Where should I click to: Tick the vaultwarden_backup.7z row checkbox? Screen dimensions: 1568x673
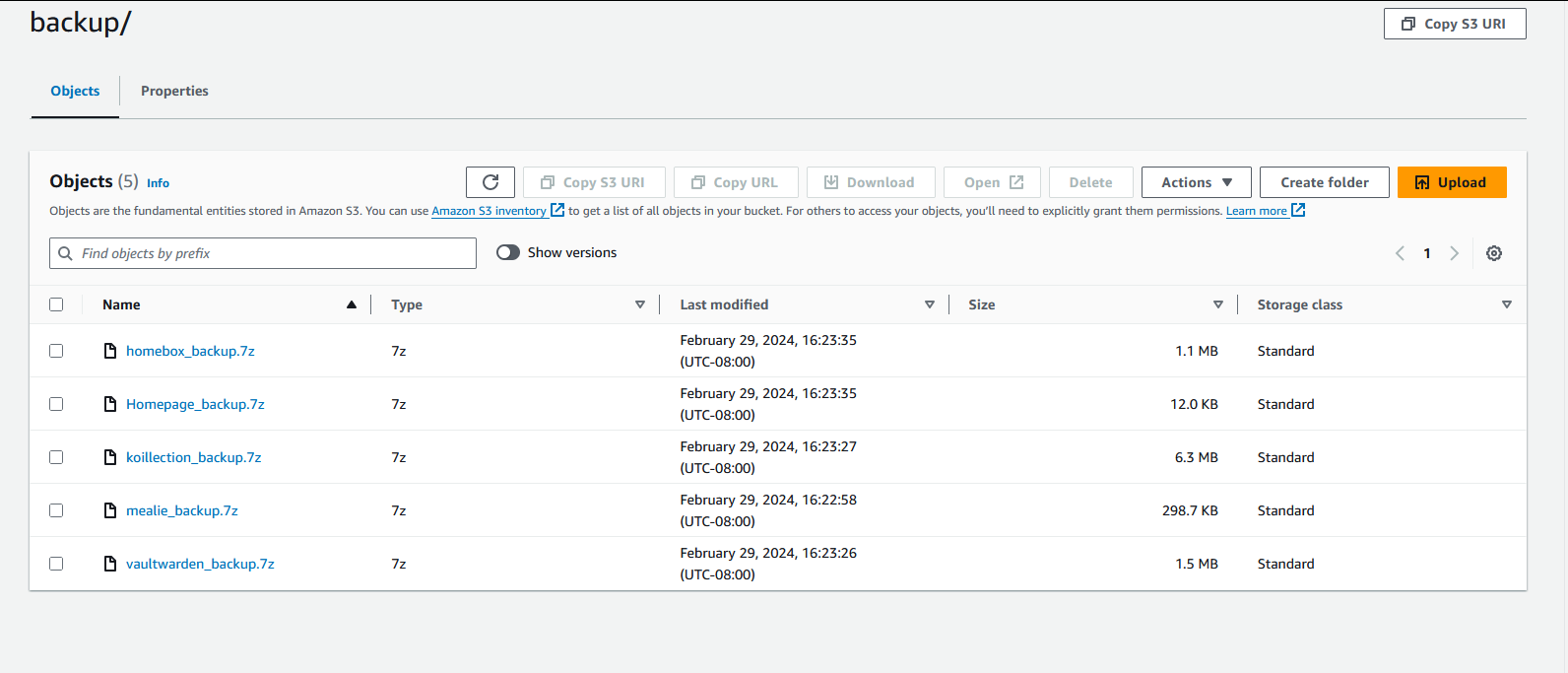(56, 564)
